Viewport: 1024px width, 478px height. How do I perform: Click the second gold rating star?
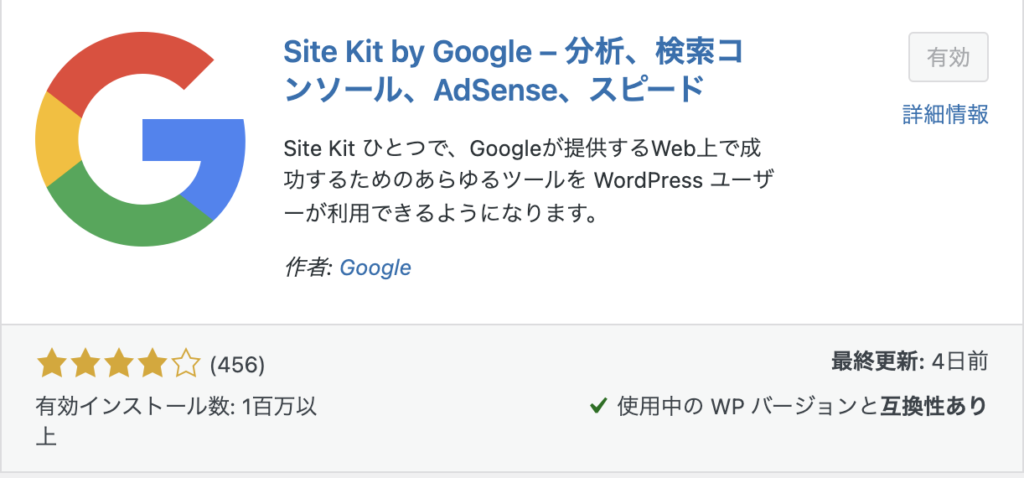point(85,362)
